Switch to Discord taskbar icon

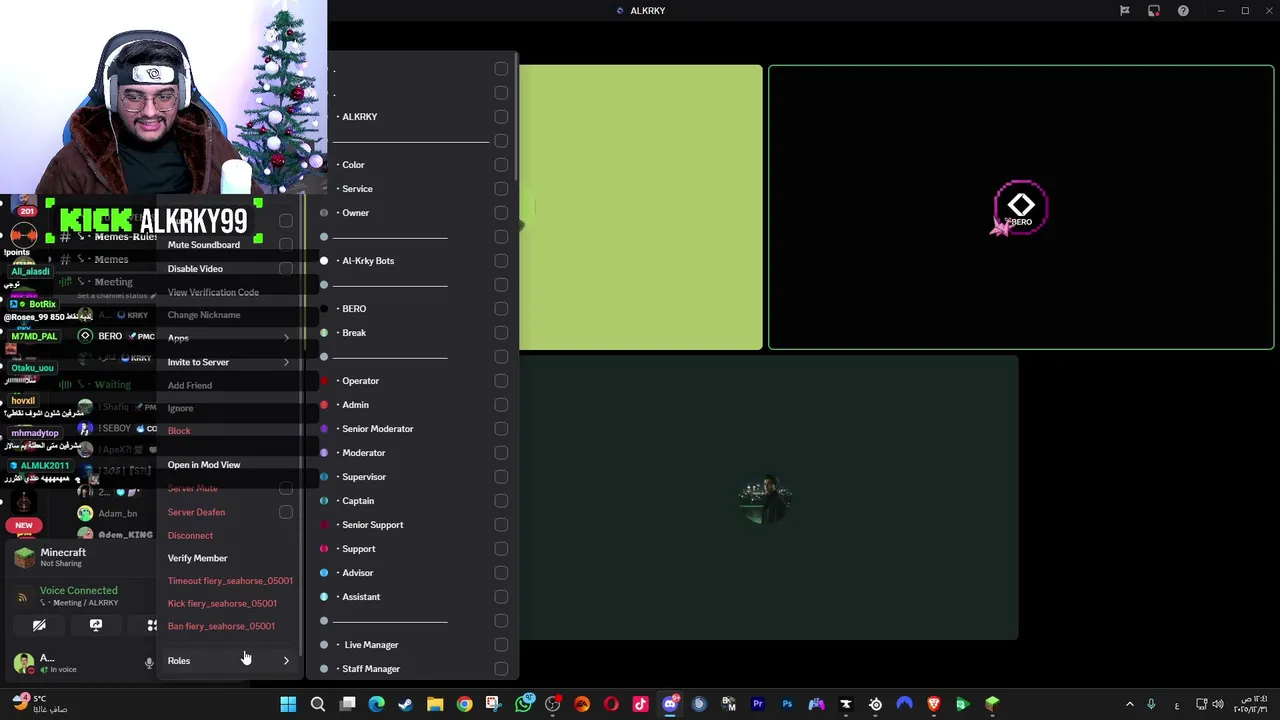[x=670, y=704]
